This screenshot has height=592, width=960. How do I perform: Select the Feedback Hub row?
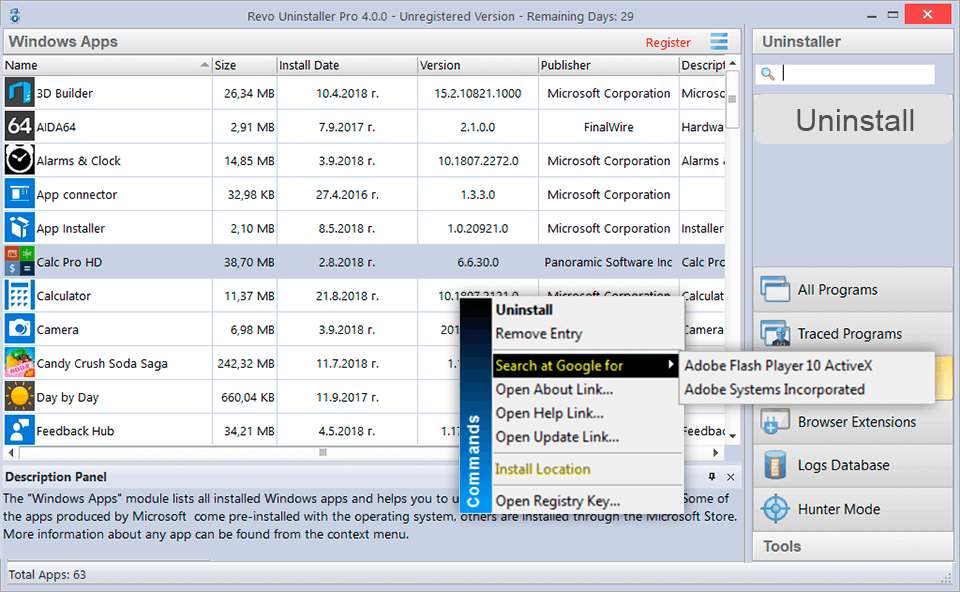(364, 430)
